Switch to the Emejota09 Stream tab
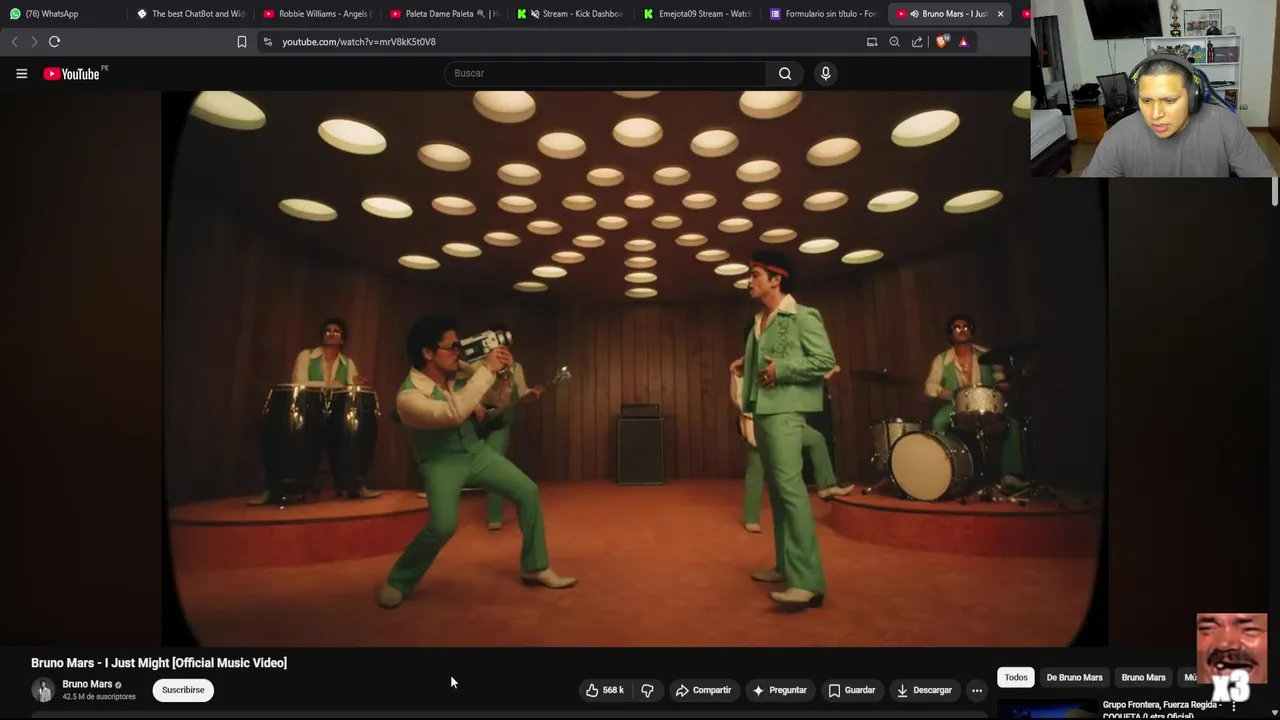Image resolution: width=1280 pixels, height=720 pixels. 697,14
